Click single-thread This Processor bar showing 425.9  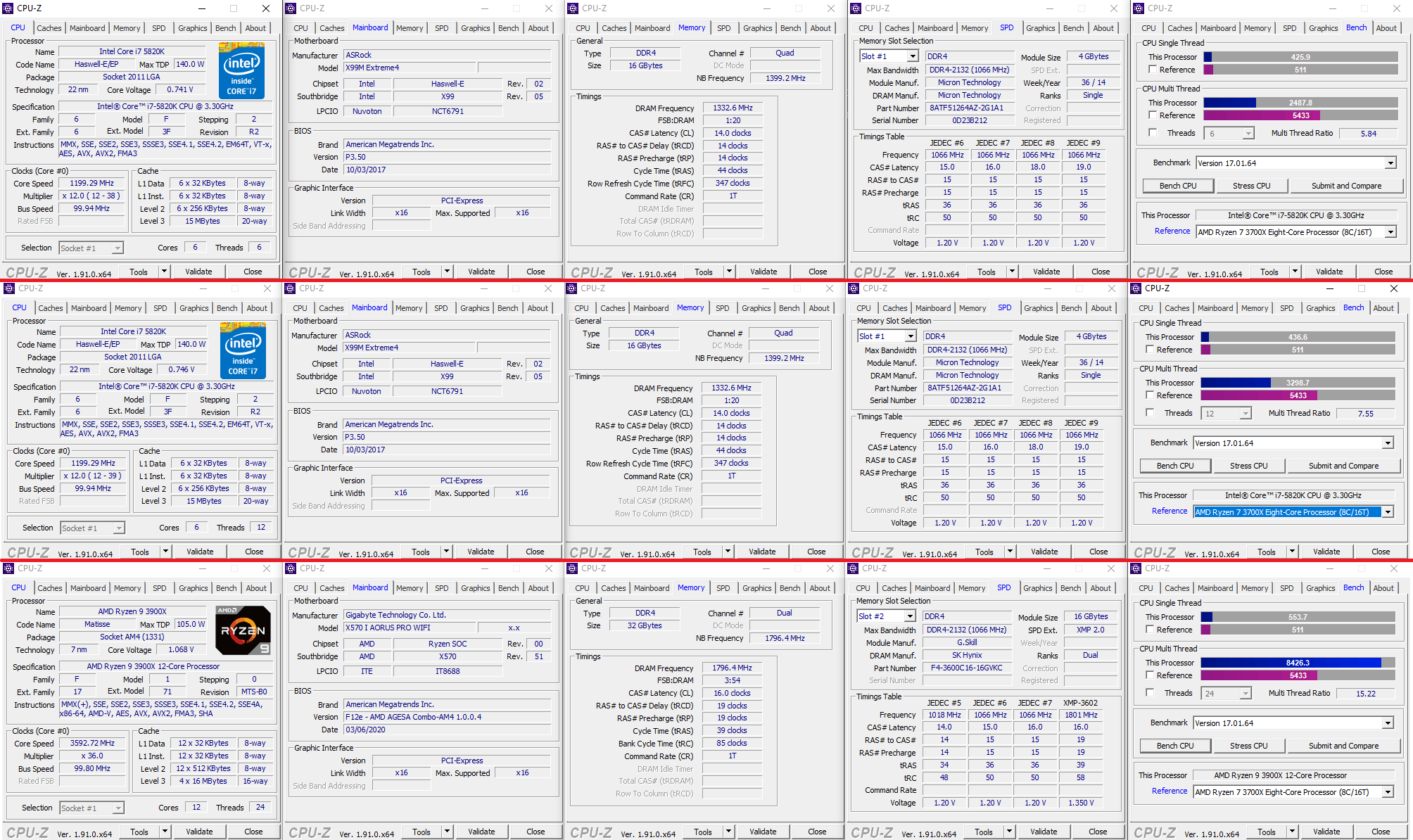pos(1300,57)
